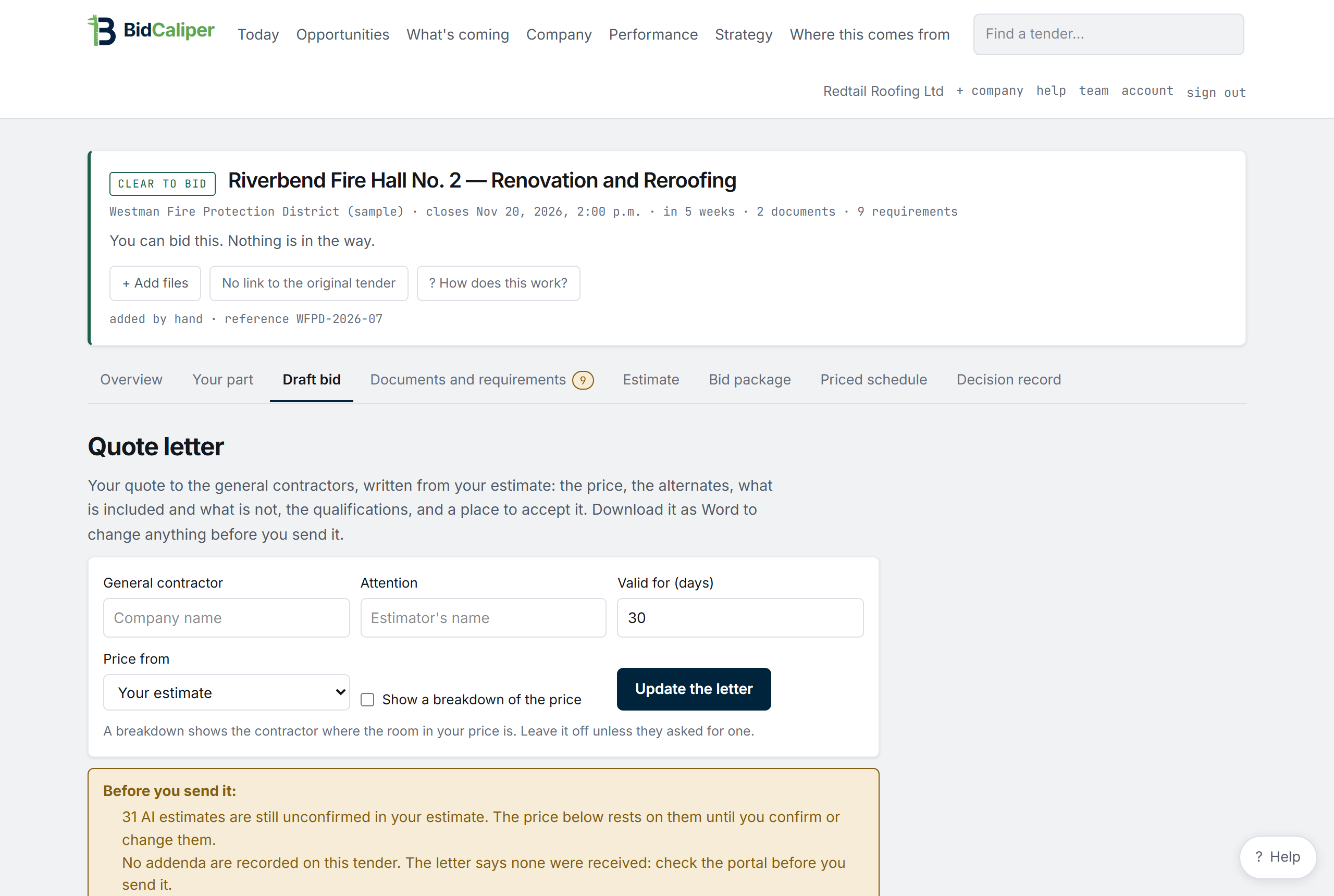Open the Today page
Image resolution: width=1334 pixels, height=896 pixels.
[x=258, y=34]
